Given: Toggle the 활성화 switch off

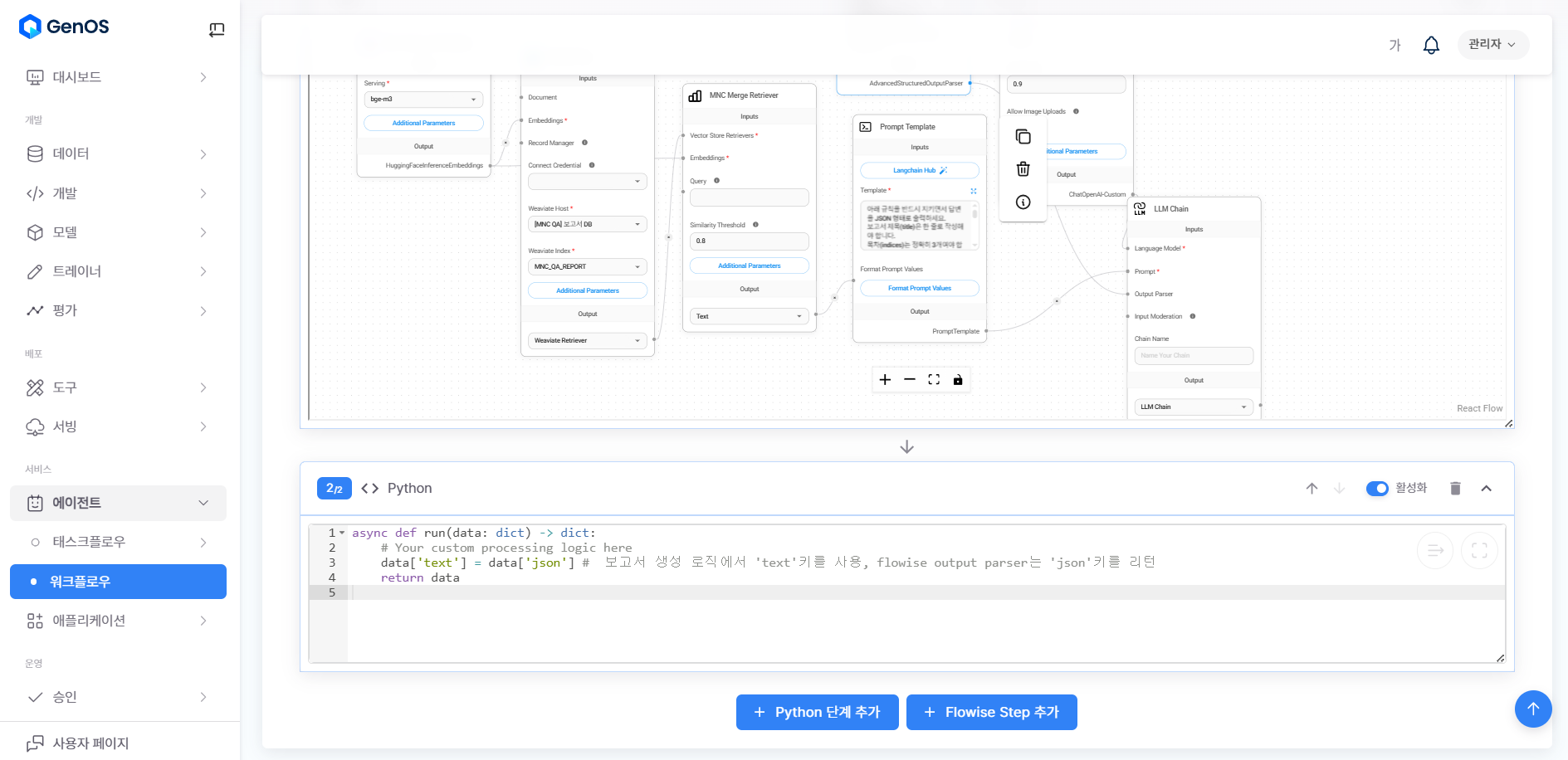Looking at the screenshot, I should tap(1377, 489).
